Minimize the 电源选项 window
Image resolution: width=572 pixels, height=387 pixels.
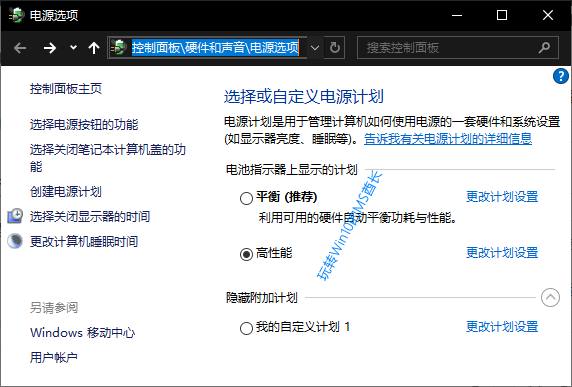[x=457, y=15]
